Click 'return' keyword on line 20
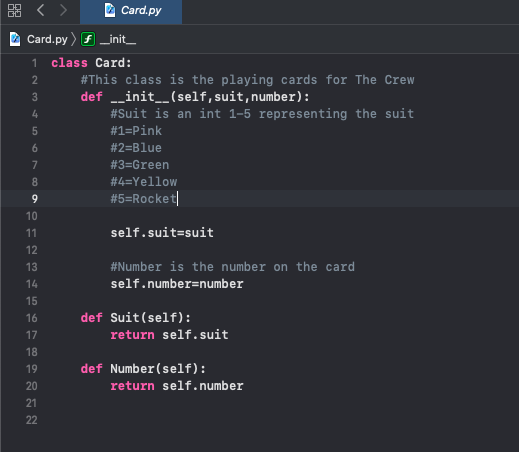Screen dimensions: 519x452 (x=132, y=386)
